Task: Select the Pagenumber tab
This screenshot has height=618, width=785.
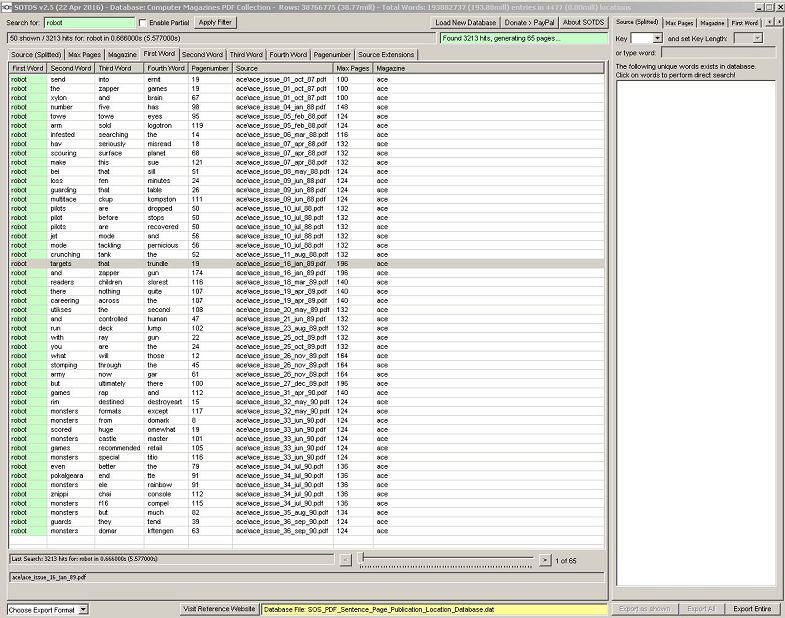Action: click(331, 54)
